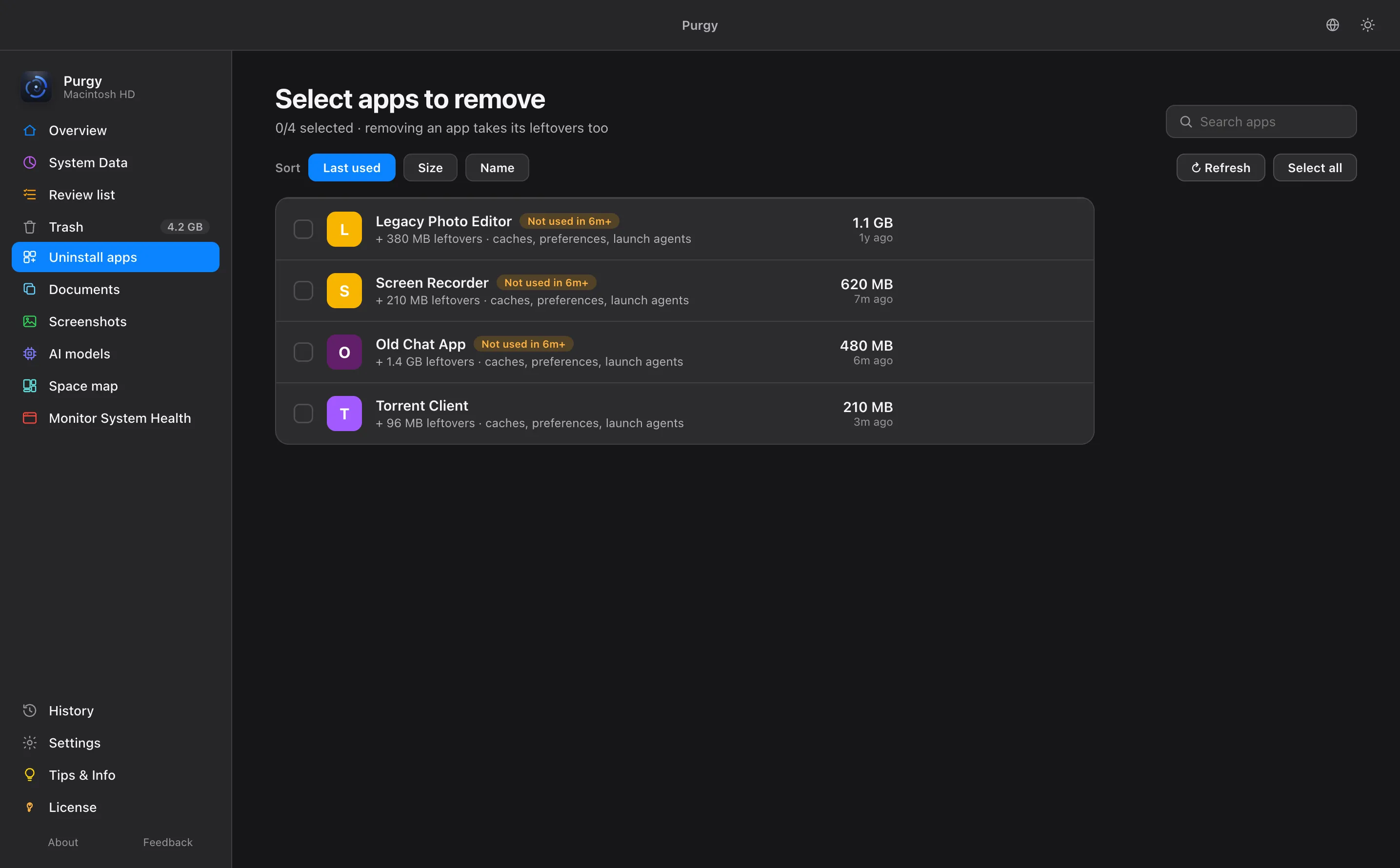Open the Screenshots image icon
This screenshot has width=1400, height=868.
click(30, 321)
